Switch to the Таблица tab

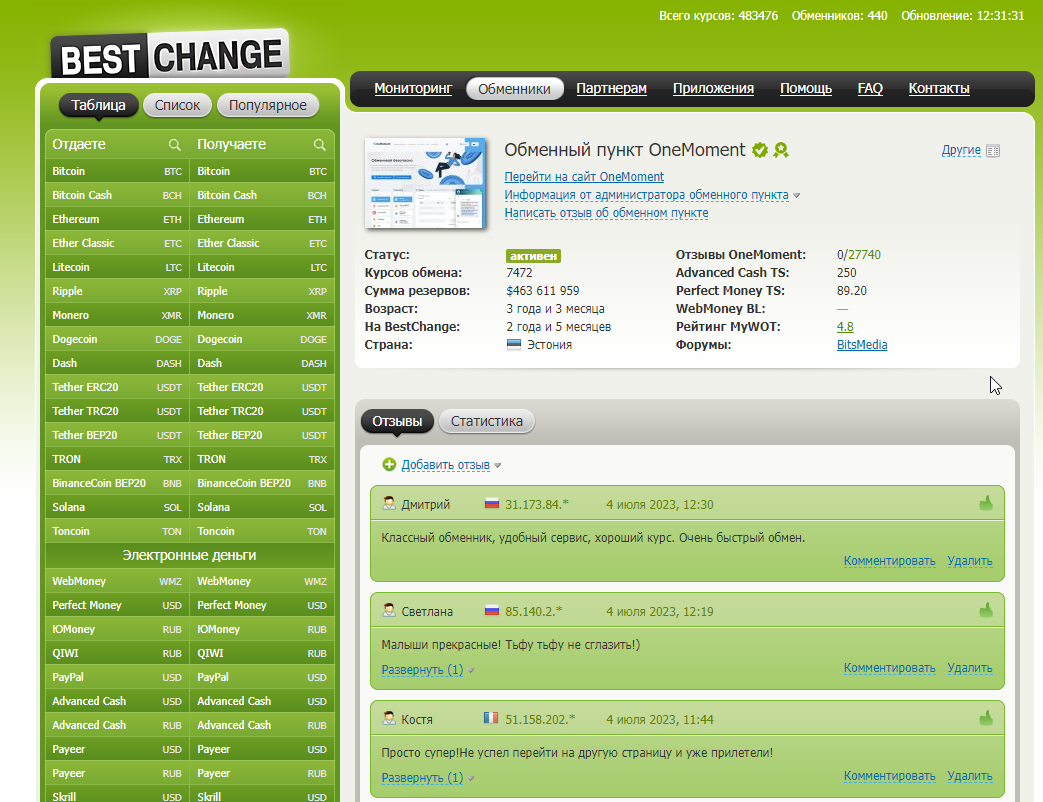(x=98, y=105)
